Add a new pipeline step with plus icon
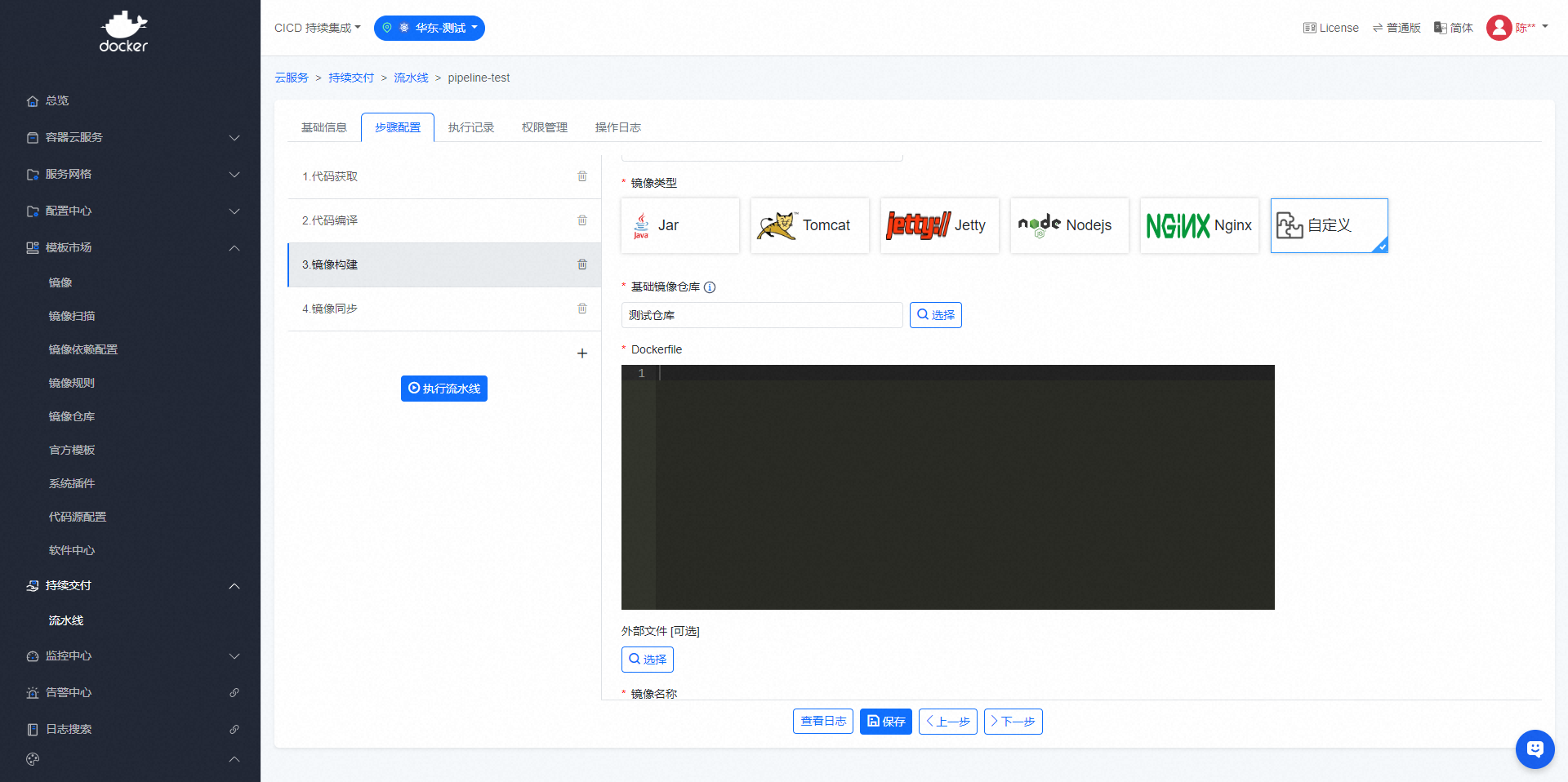The width and height of the screenshot is (1568, 782). (582, 353)
